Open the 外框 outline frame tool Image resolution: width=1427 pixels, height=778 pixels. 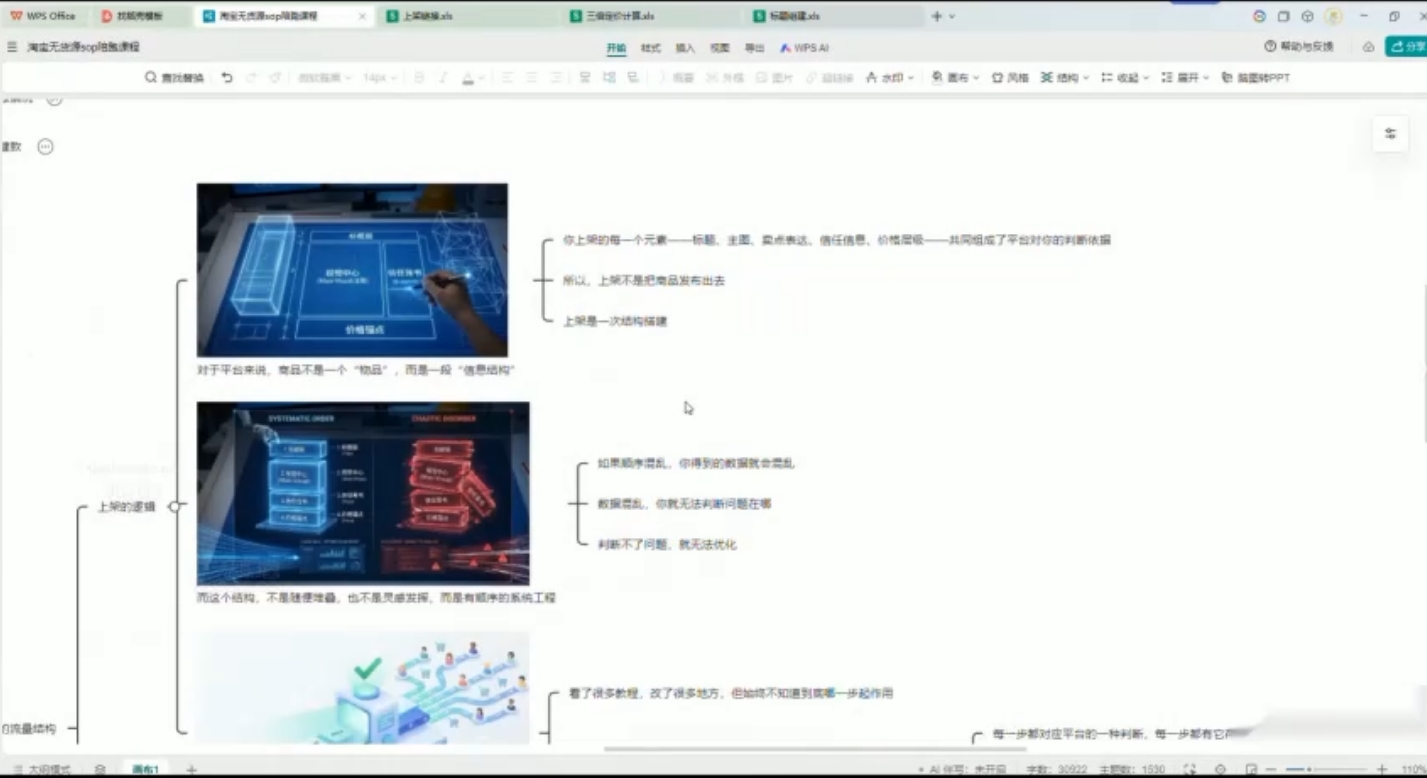733,77
